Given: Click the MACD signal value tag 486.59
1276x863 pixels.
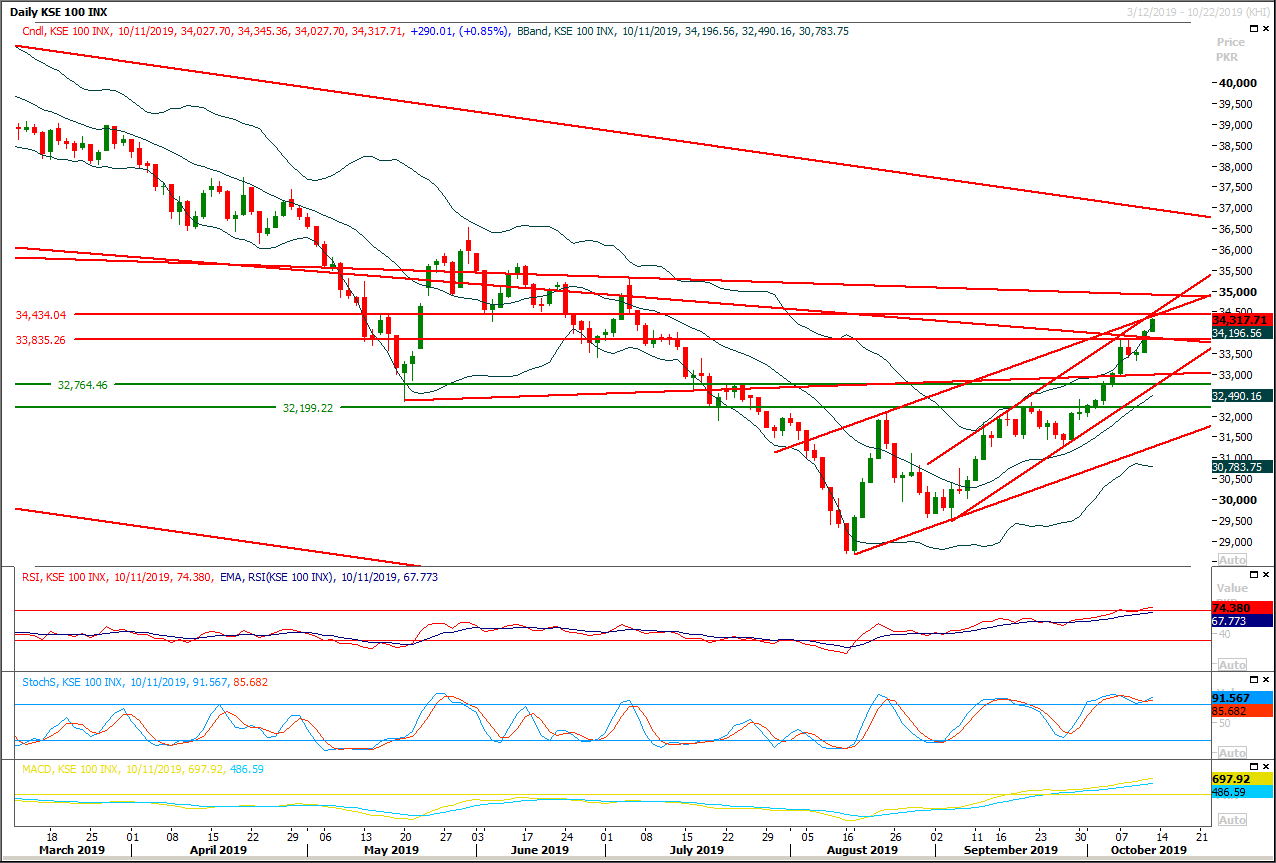Looking at the screenshot, I should [1241, 792].
